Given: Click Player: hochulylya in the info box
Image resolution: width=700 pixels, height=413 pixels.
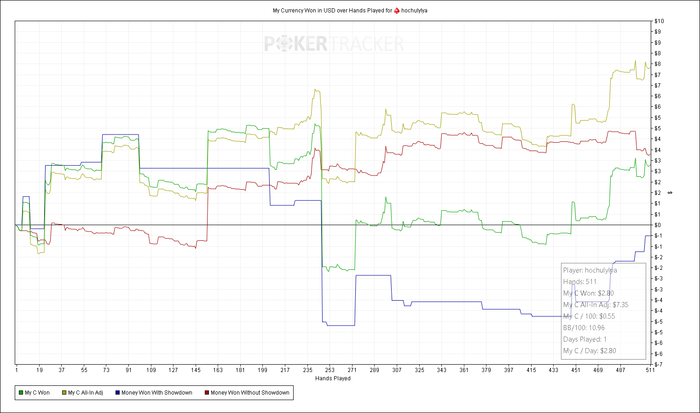Looking at the screenshot, I should point(590,270).
